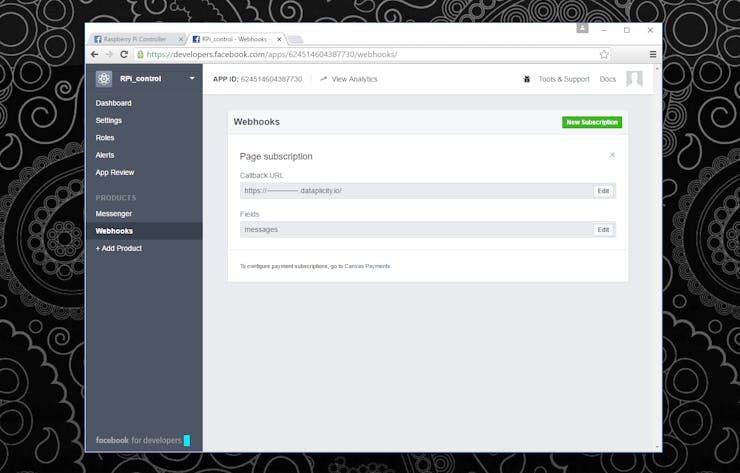
Task: Close the Page subscription panel
Action: click(x=612, y=155)
